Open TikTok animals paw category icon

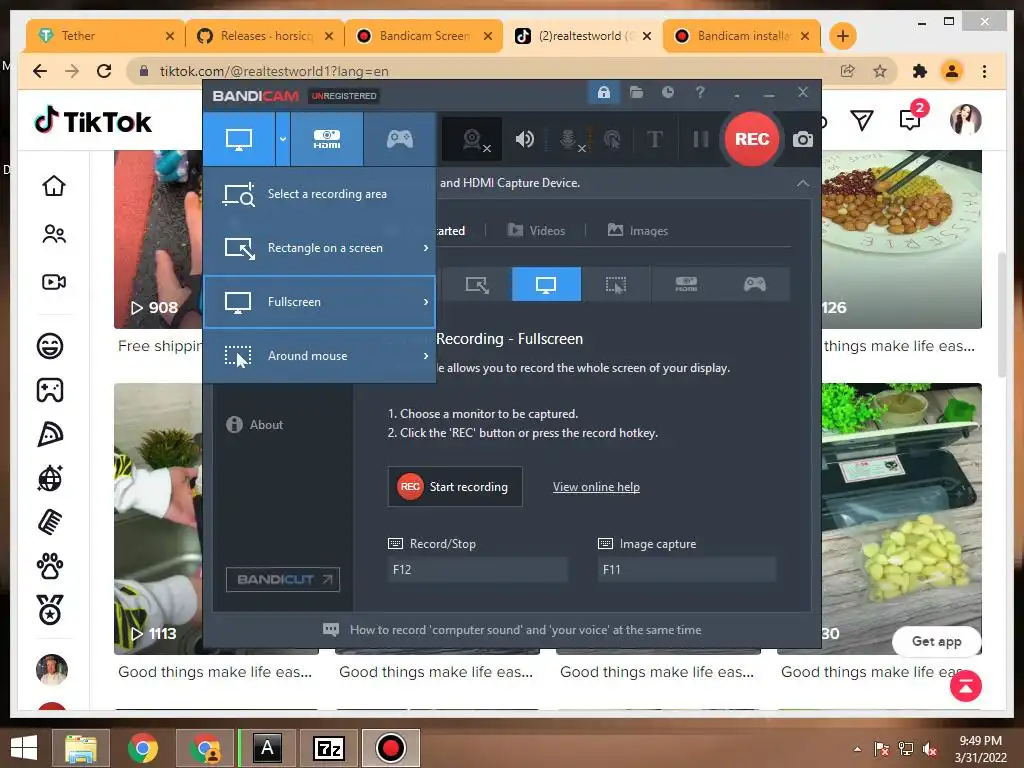(x=50, y=566)
